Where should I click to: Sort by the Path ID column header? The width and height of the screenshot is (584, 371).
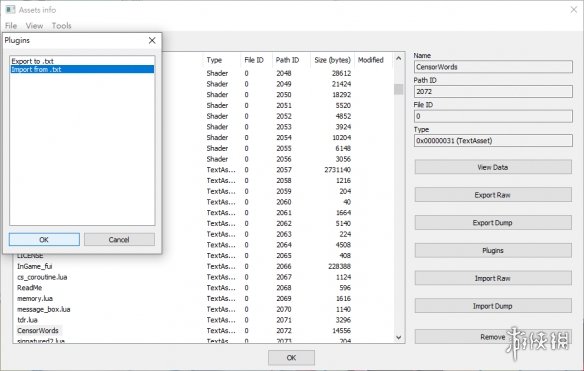(291, 60)
